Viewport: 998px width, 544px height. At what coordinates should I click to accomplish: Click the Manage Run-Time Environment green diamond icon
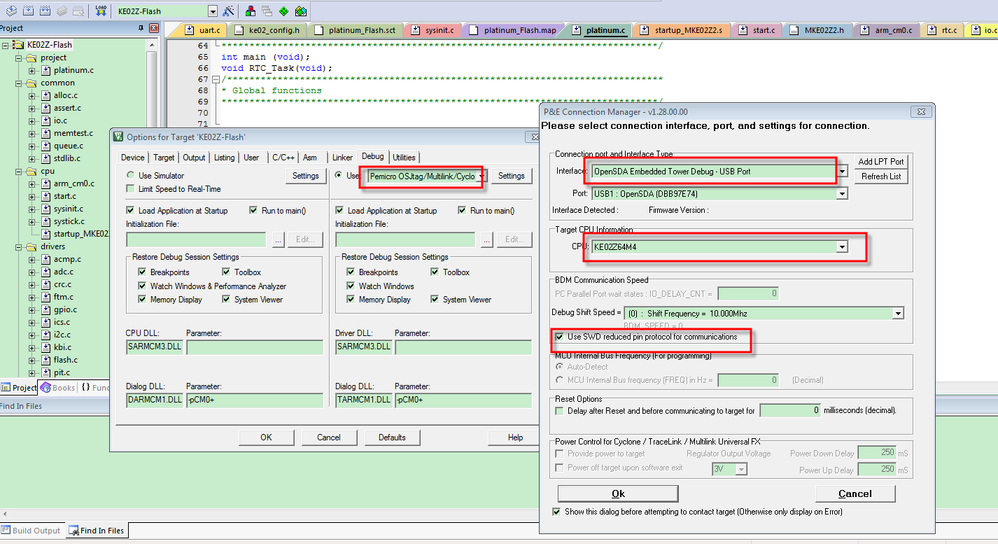coord(284,11)
